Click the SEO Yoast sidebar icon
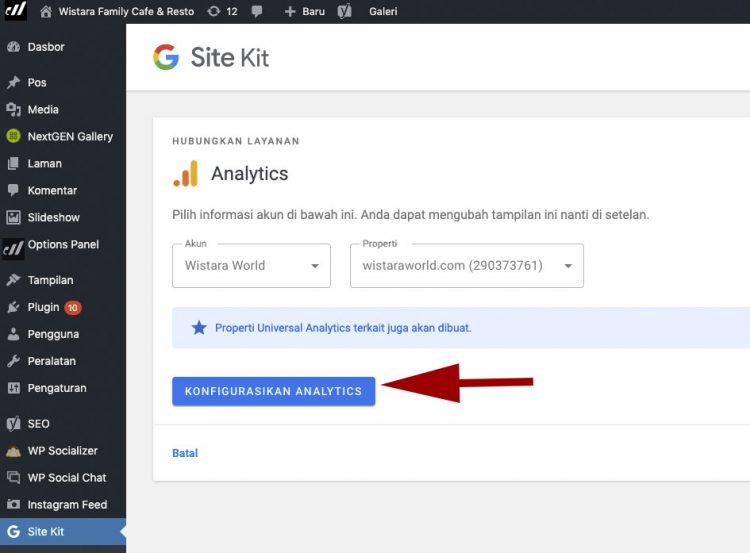This screenshot has width=750, height=553. [x=13, y=424]
